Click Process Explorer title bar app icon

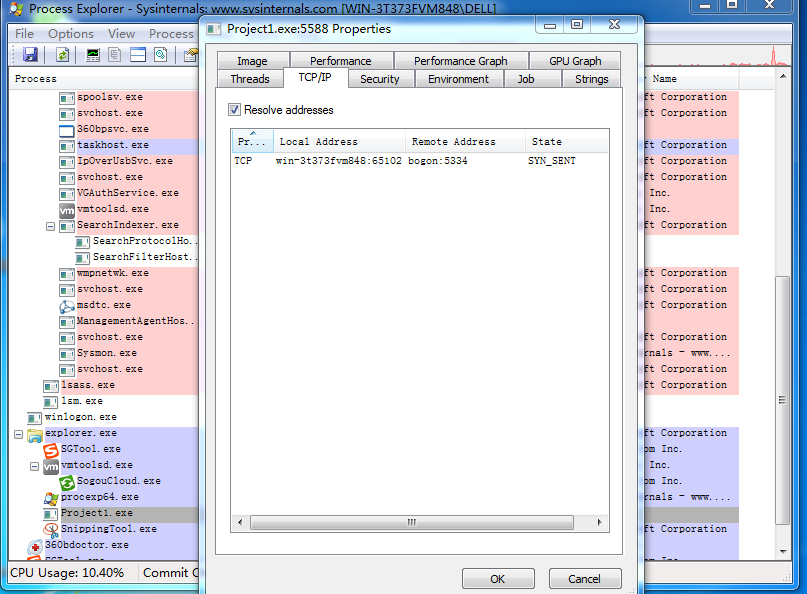[17, 9]
